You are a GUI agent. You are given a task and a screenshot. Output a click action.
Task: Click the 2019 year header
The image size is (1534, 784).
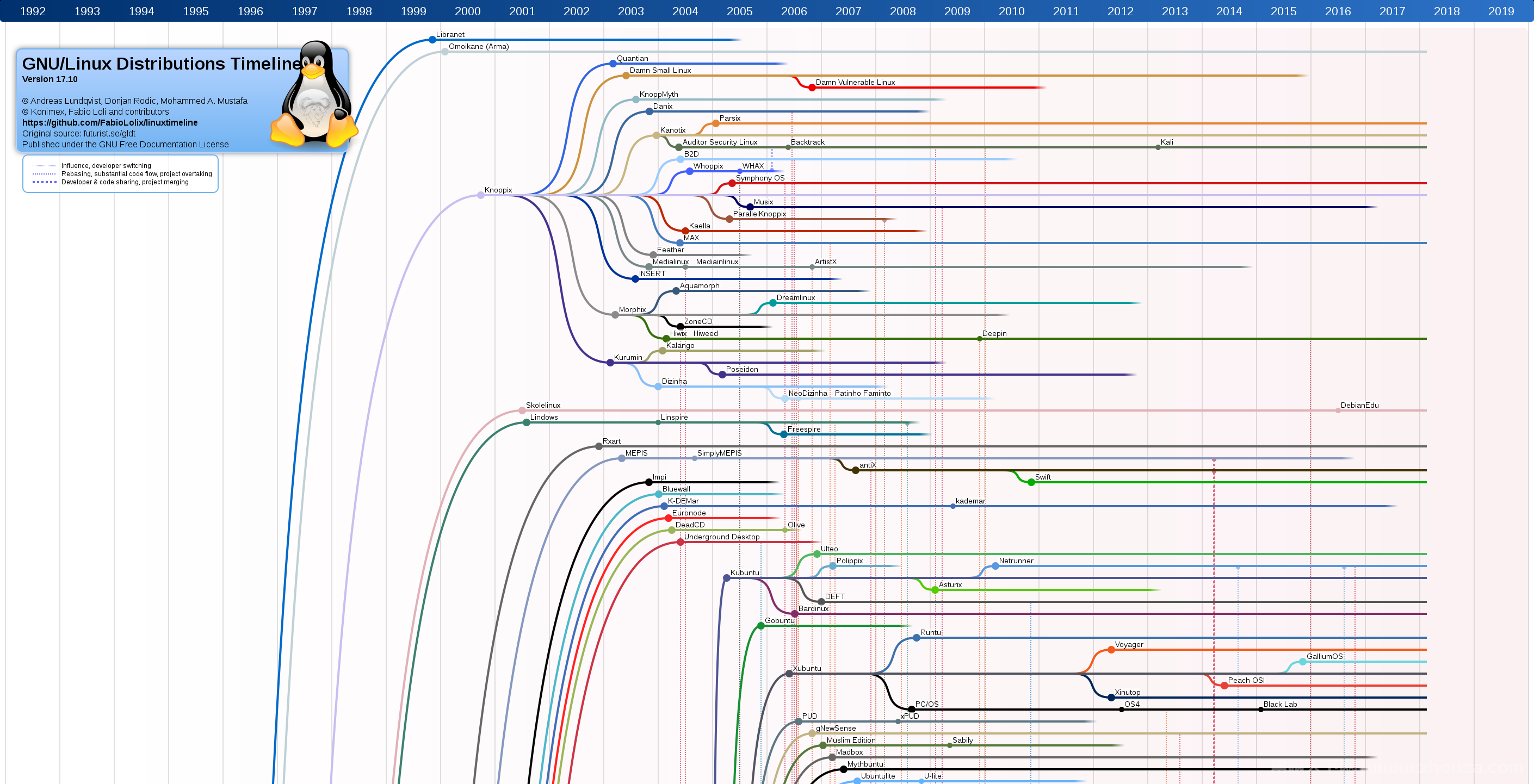point(1501,11)
